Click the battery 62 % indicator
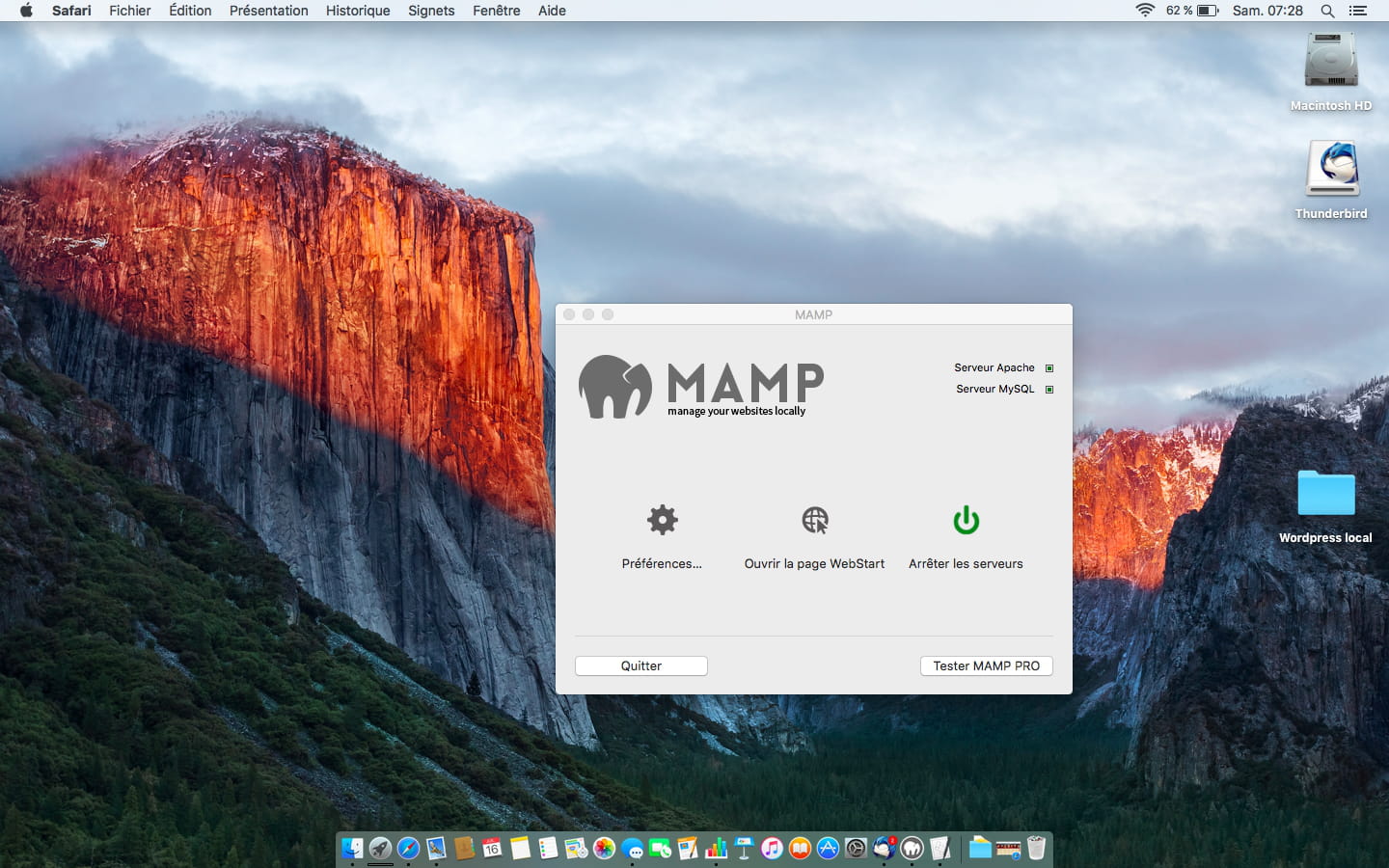The width and height of the screenshot is (1389, 868). coord(1192,11)
